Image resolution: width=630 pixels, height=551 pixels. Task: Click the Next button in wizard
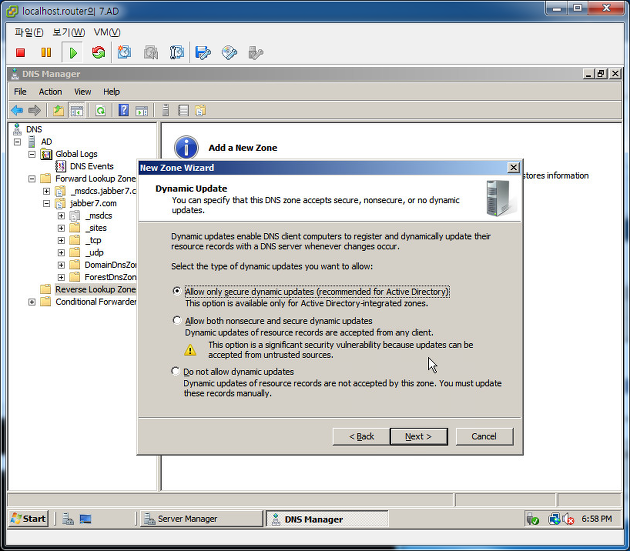click(x=418, y=436)
